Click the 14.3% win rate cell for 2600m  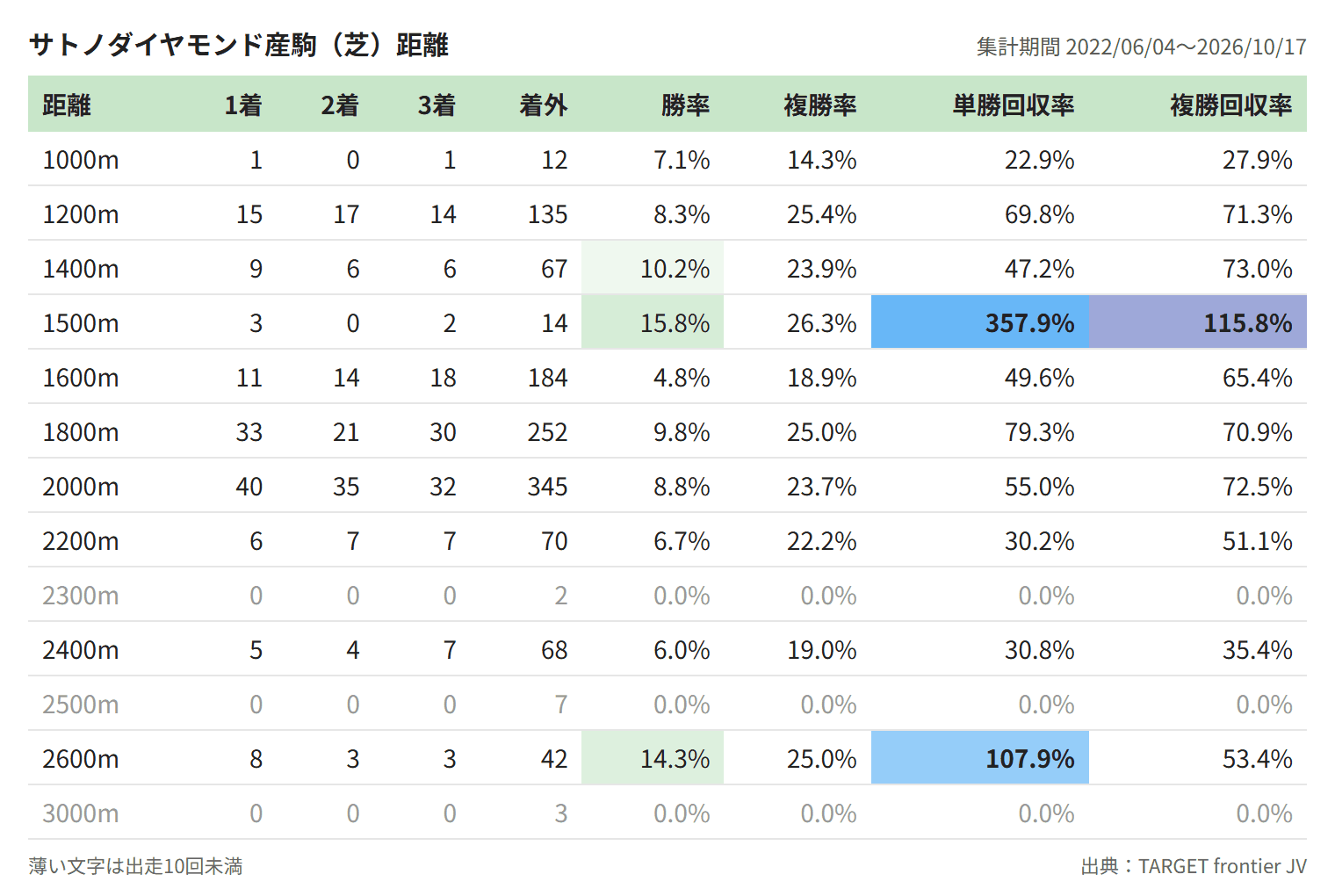pyautogui.click(x=653, y=758)
